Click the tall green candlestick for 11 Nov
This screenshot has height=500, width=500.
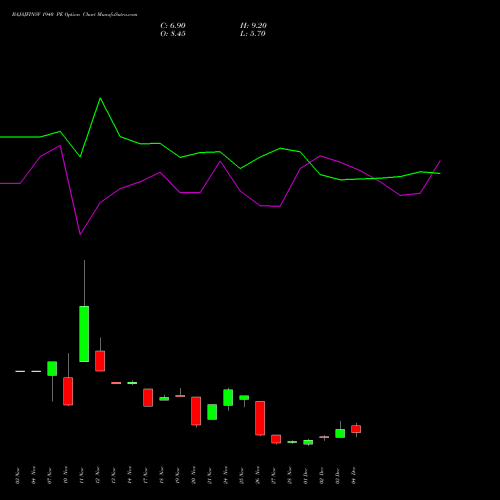click(84, 334)
